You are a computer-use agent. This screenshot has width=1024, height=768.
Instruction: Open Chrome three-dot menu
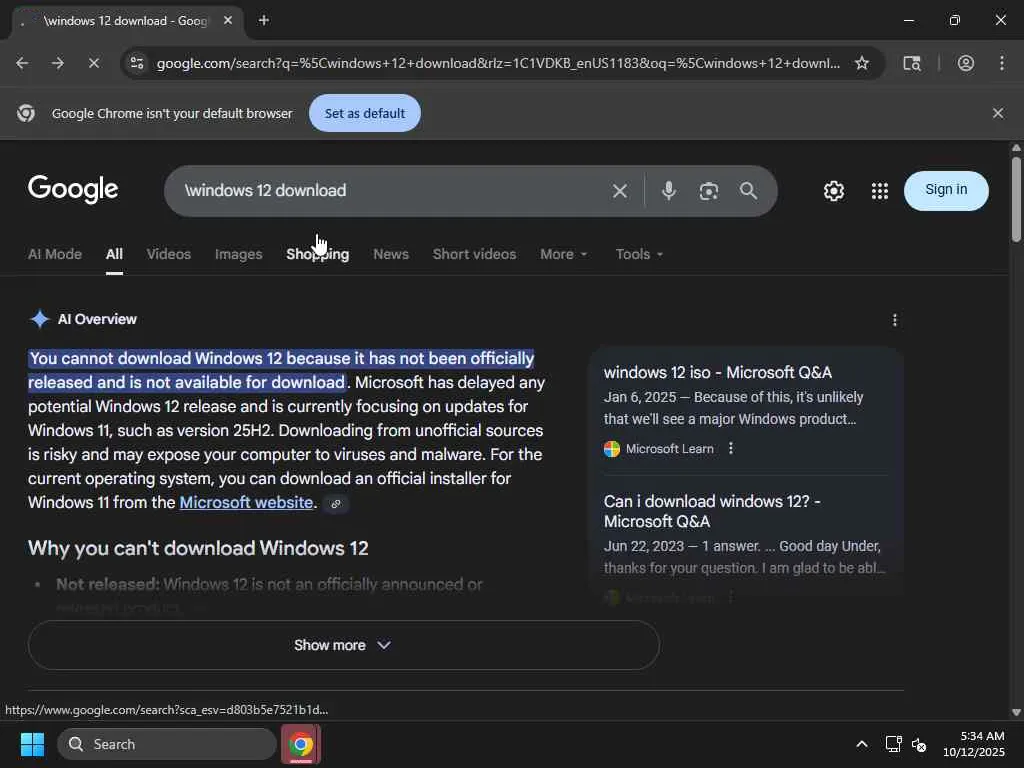pos(1002,63)
